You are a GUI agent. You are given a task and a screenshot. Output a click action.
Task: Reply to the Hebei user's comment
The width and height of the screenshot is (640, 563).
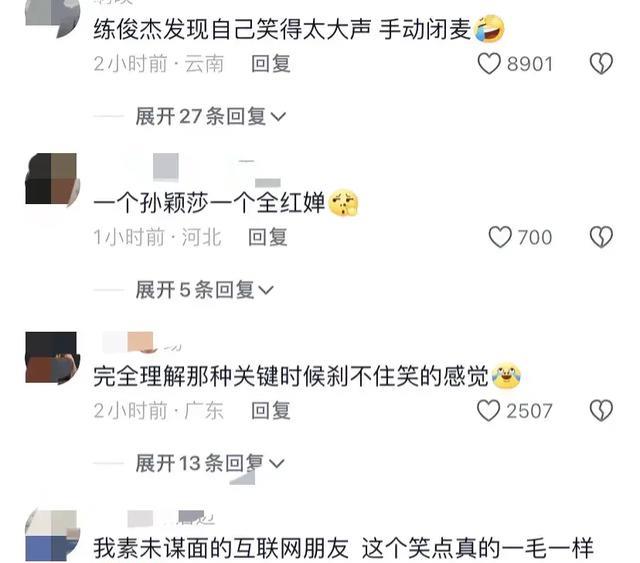268,238
